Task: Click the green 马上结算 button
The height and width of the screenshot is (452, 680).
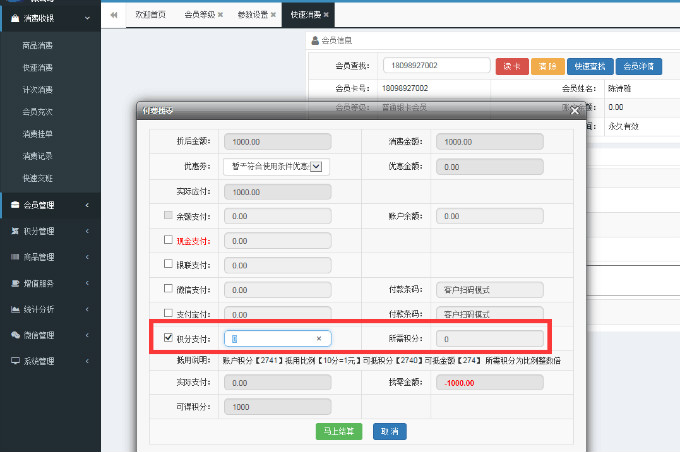Action: pos(339,431)
